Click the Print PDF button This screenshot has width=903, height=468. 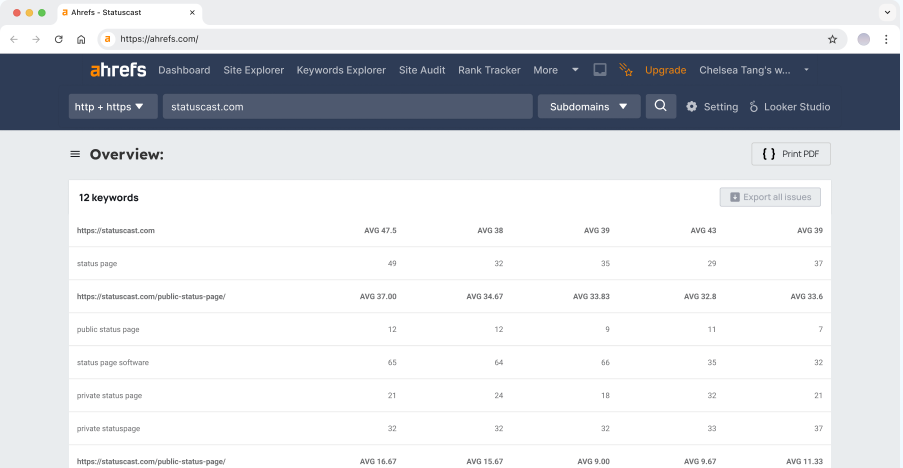point(791,154)
